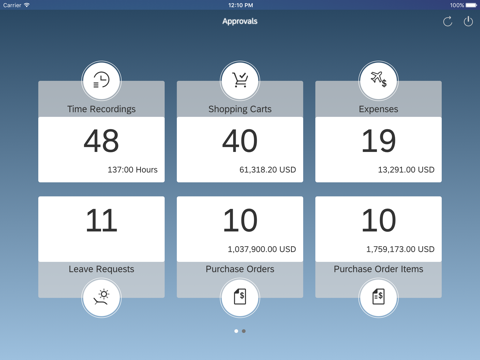This screenshot has width=480, height=360.
Task: Select the first page indicator dot
Action: coord(236,331)
